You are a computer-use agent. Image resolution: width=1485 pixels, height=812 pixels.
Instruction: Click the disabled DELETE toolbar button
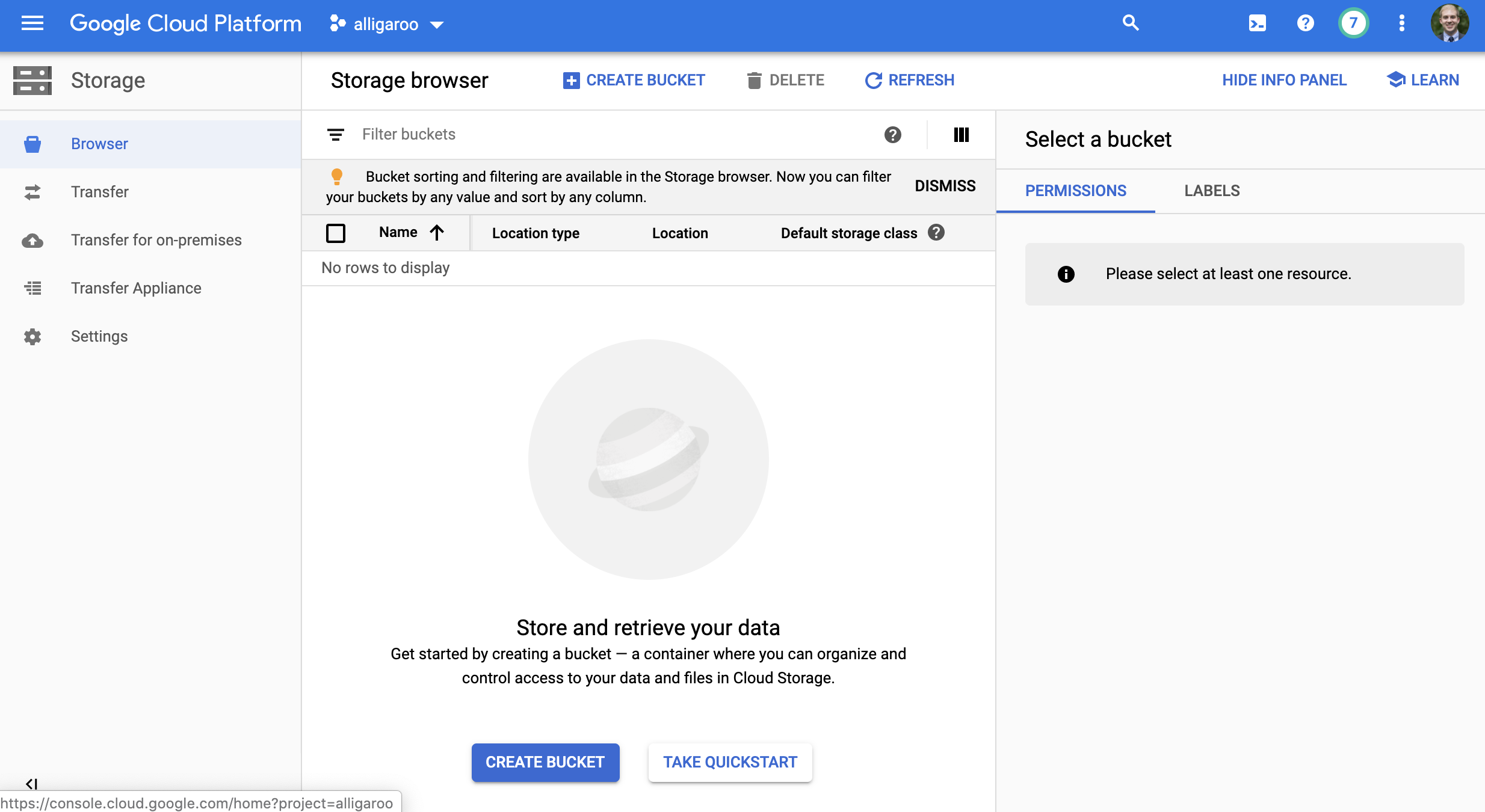[785, 80]
